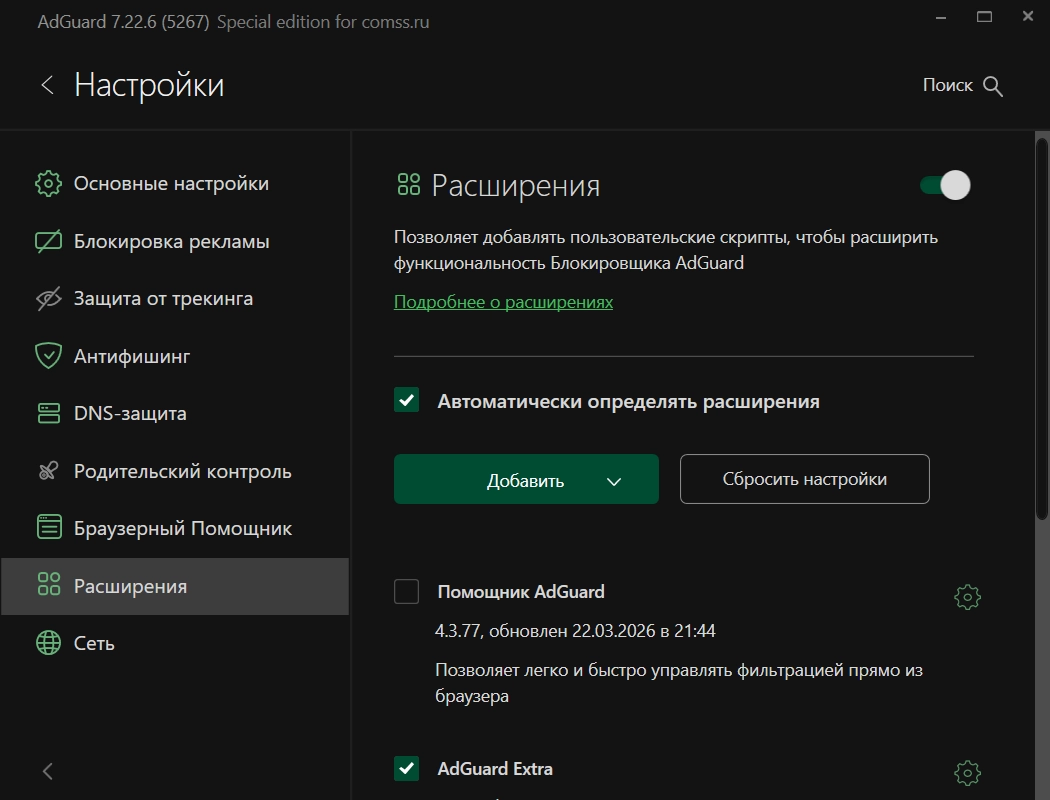
Task: Open the Подробнее о расширениях link
Action: pyautogui.click(x=503, y=302)
